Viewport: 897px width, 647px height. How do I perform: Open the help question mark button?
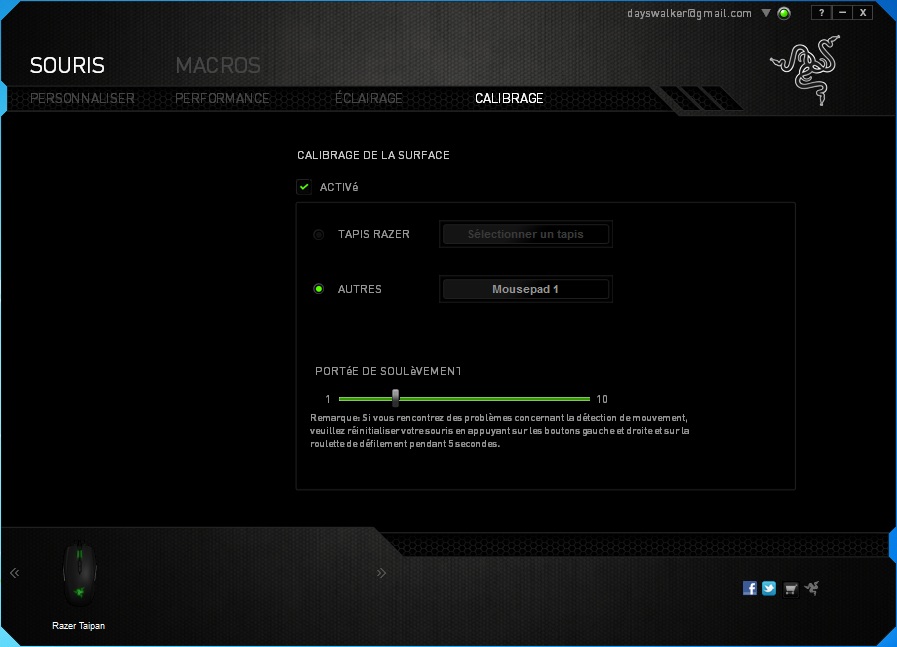[821, 13]
